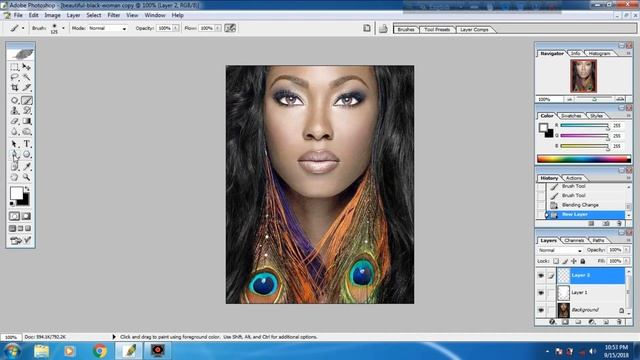
Task: Switch to the Channels tab
Action: click(574, 240)
